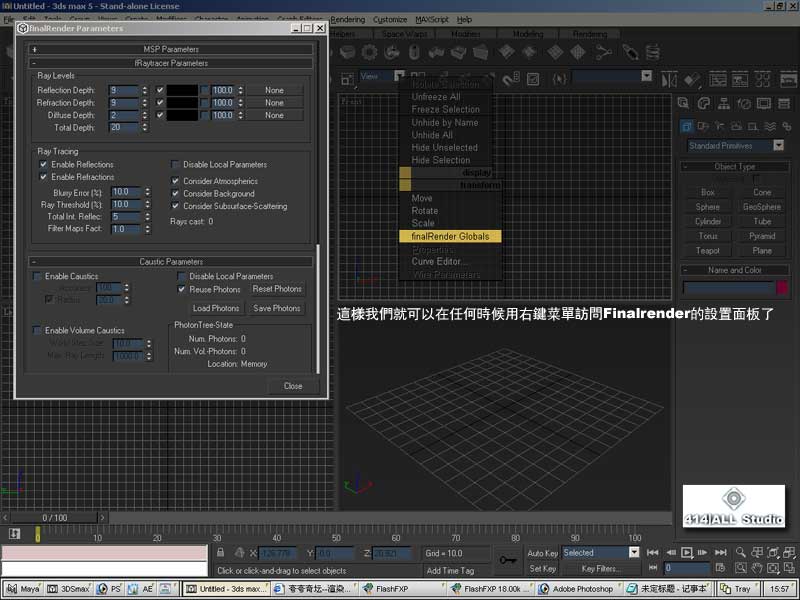Click the Save Photons button
Image resolution: width=800 pixels, height=600 pixels.
(x=277, y=308)
